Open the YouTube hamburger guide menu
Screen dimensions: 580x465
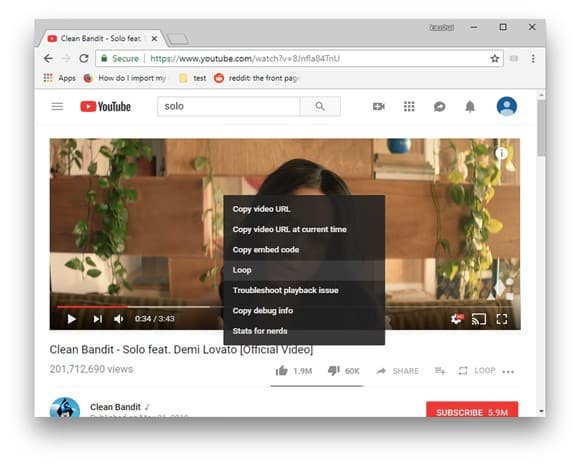click(x=57, y=107)
